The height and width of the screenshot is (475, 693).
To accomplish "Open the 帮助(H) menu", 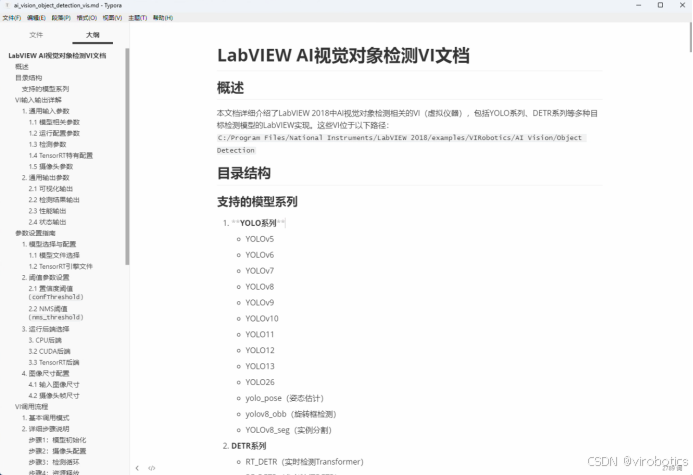I will point(163,18).
